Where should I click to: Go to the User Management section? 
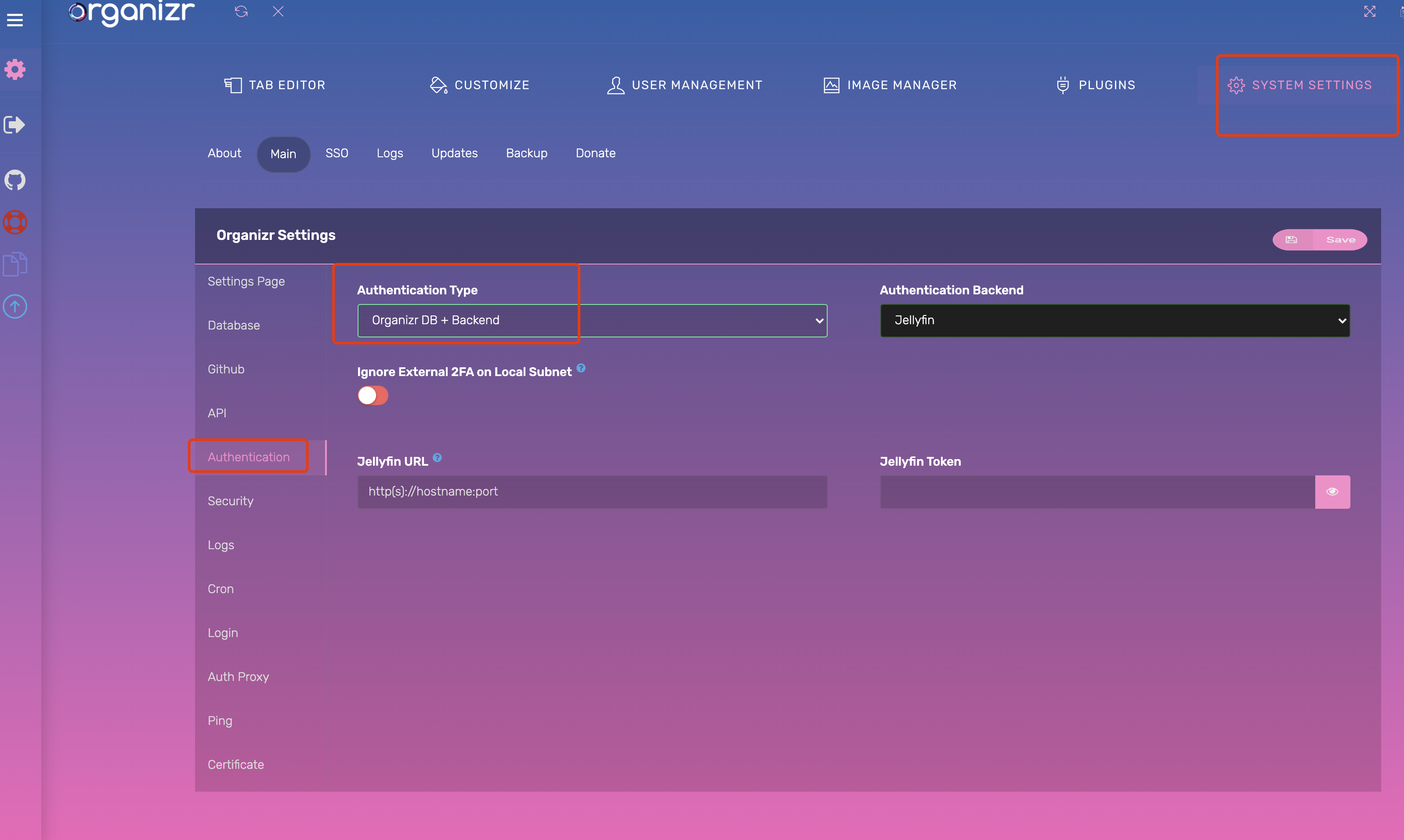tap(684, 85)
